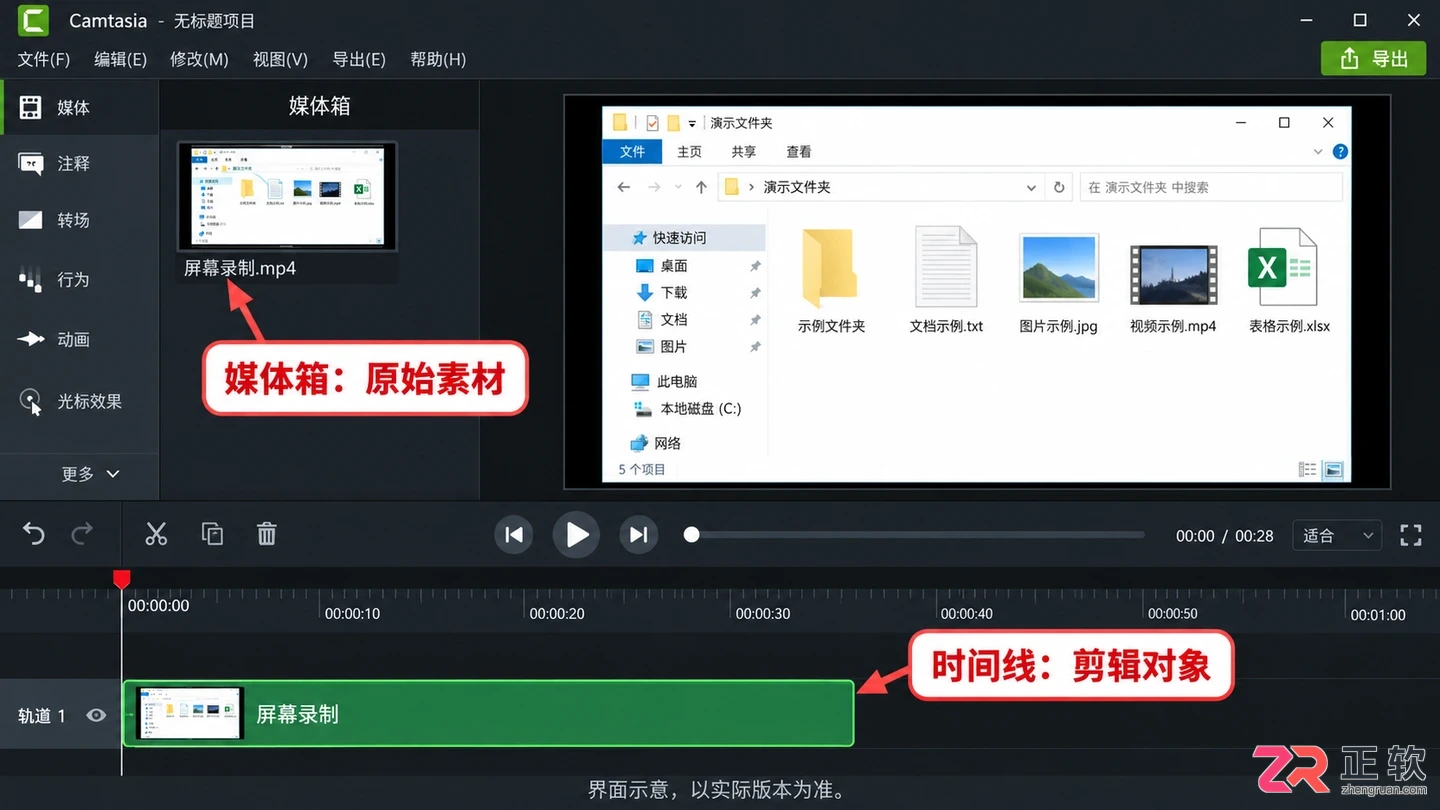Enter full screen preview mode

(x=1410, y=535)
